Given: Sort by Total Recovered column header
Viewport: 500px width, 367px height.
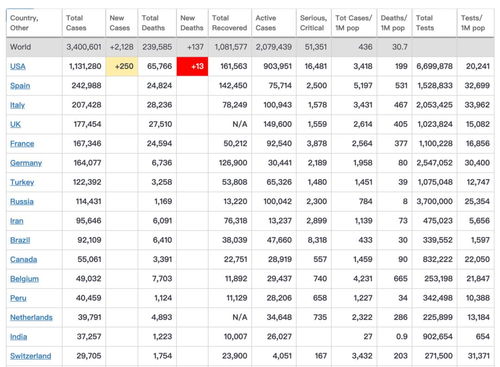Looking at the screenshot, I should point(230,23).
